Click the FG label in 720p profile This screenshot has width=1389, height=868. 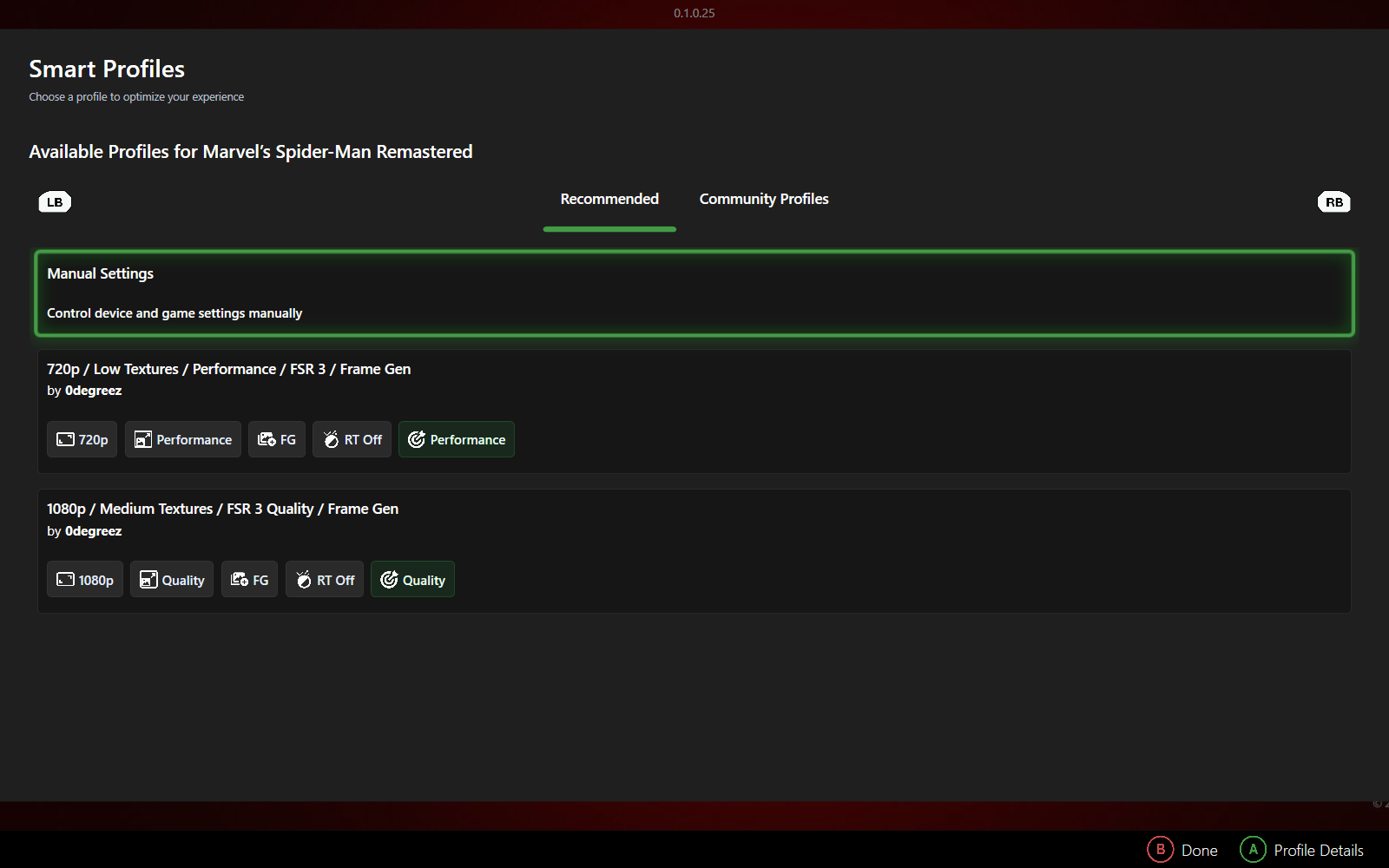288,440
